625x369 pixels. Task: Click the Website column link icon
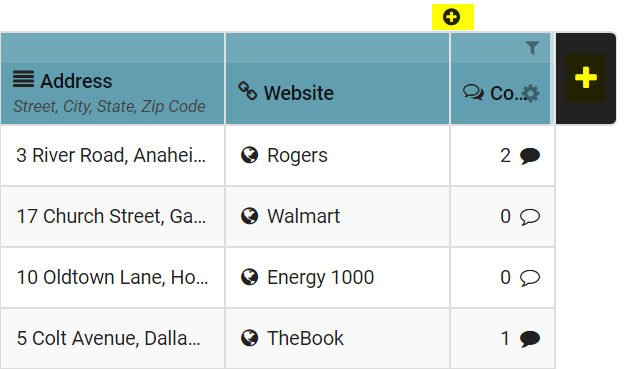[x=248, y=91]
